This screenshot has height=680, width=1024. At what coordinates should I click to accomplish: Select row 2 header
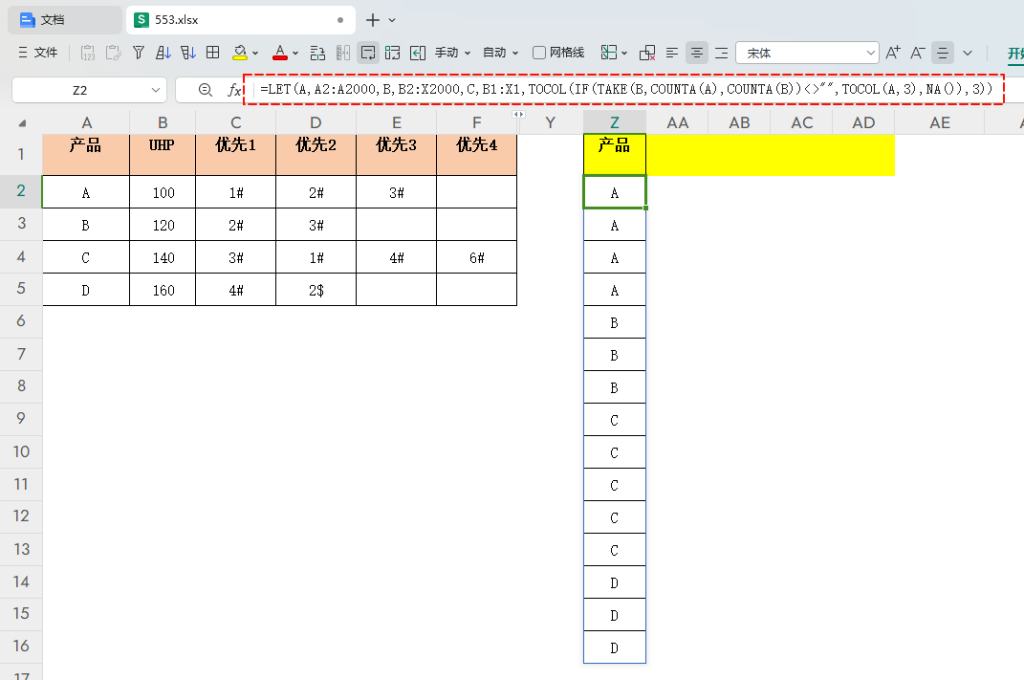pos(21,191)
